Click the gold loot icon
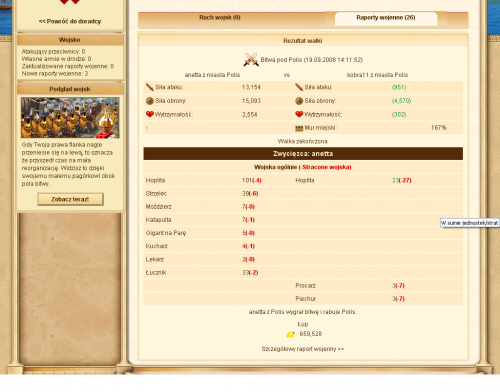 291,334
